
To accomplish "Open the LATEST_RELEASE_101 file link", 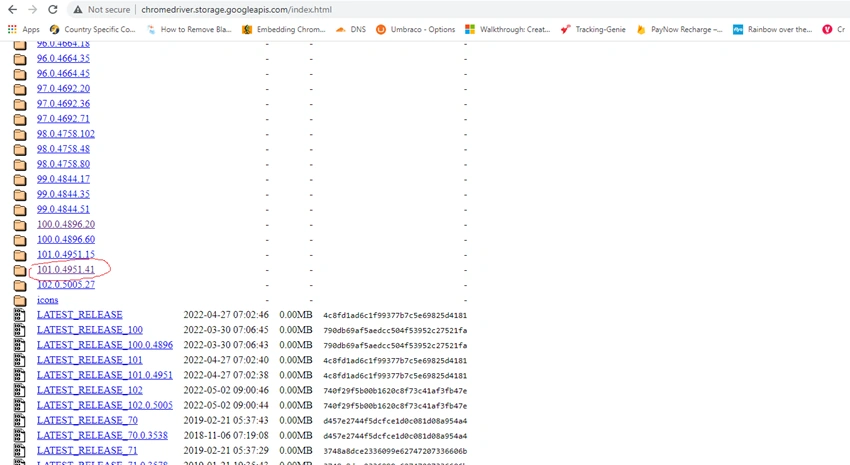I will [89, 360].
